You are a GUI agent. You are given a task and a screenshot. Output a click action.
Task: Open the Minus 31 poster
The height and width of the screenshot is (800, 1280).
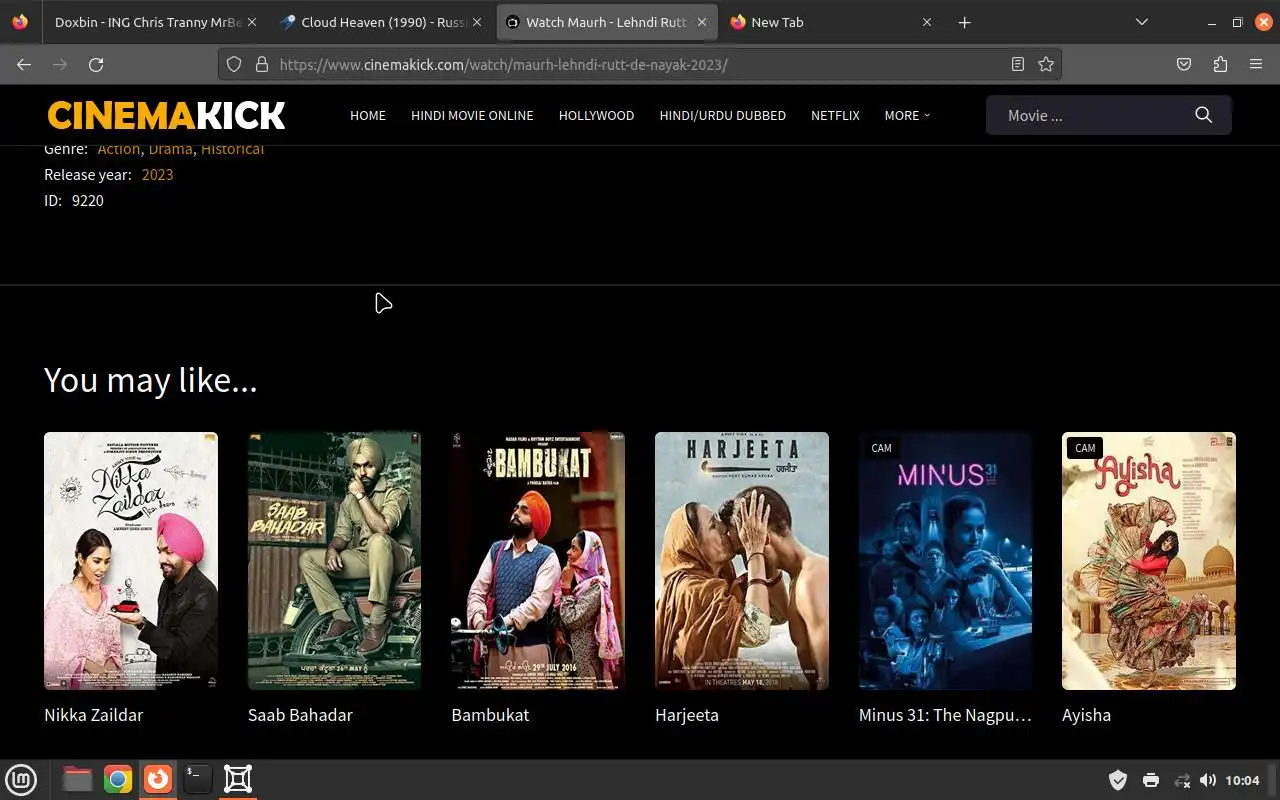click(945, 561)
